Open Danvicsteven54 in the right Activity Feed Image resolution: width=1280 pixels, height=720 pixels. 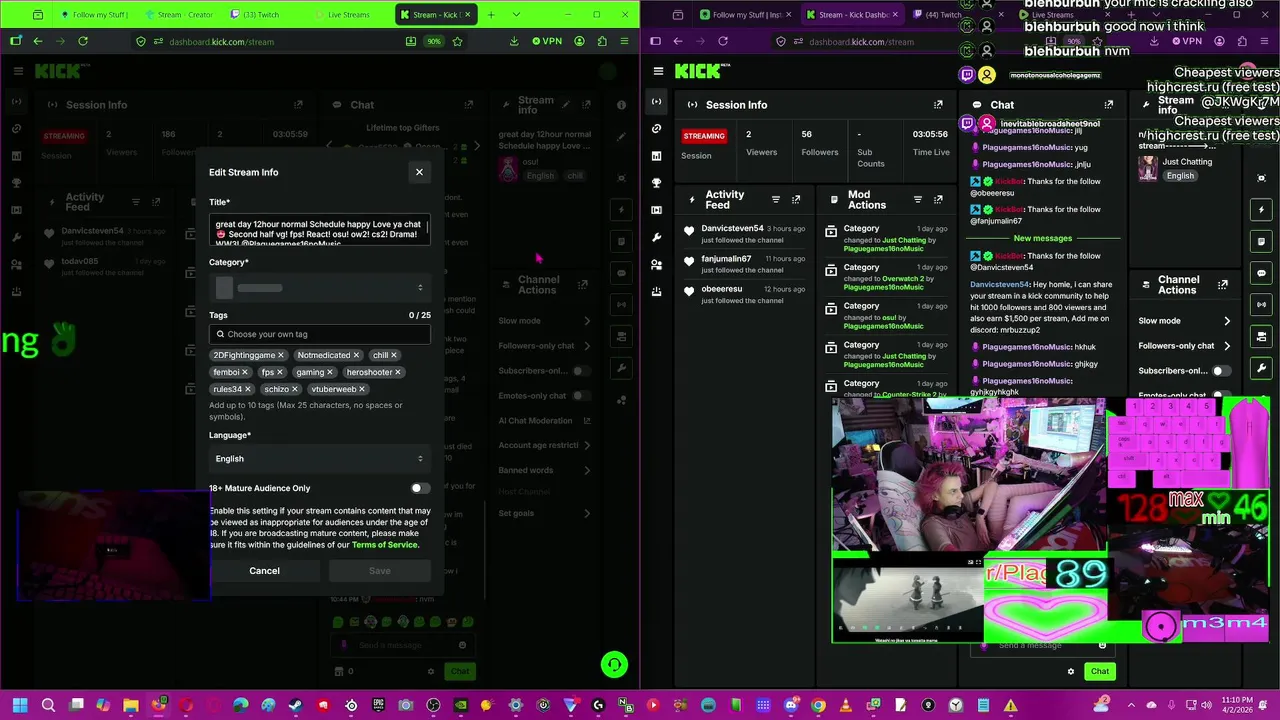732,228
